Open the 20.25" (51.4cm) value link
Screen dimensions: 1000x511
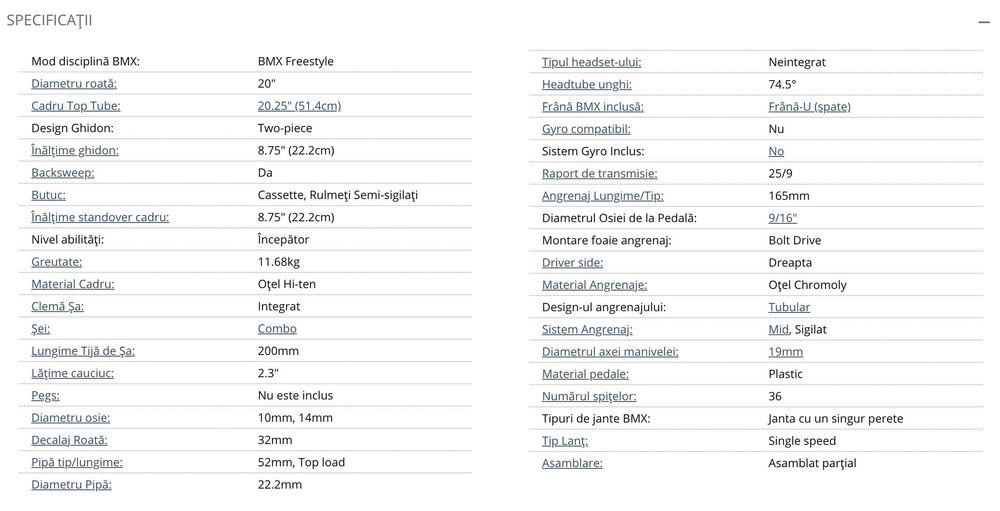click(299, 106)
